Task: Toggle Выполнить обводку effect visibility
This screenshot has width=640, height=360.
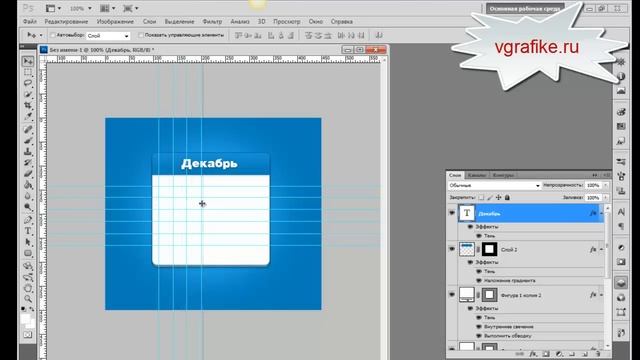Action: tap(479, 336)
